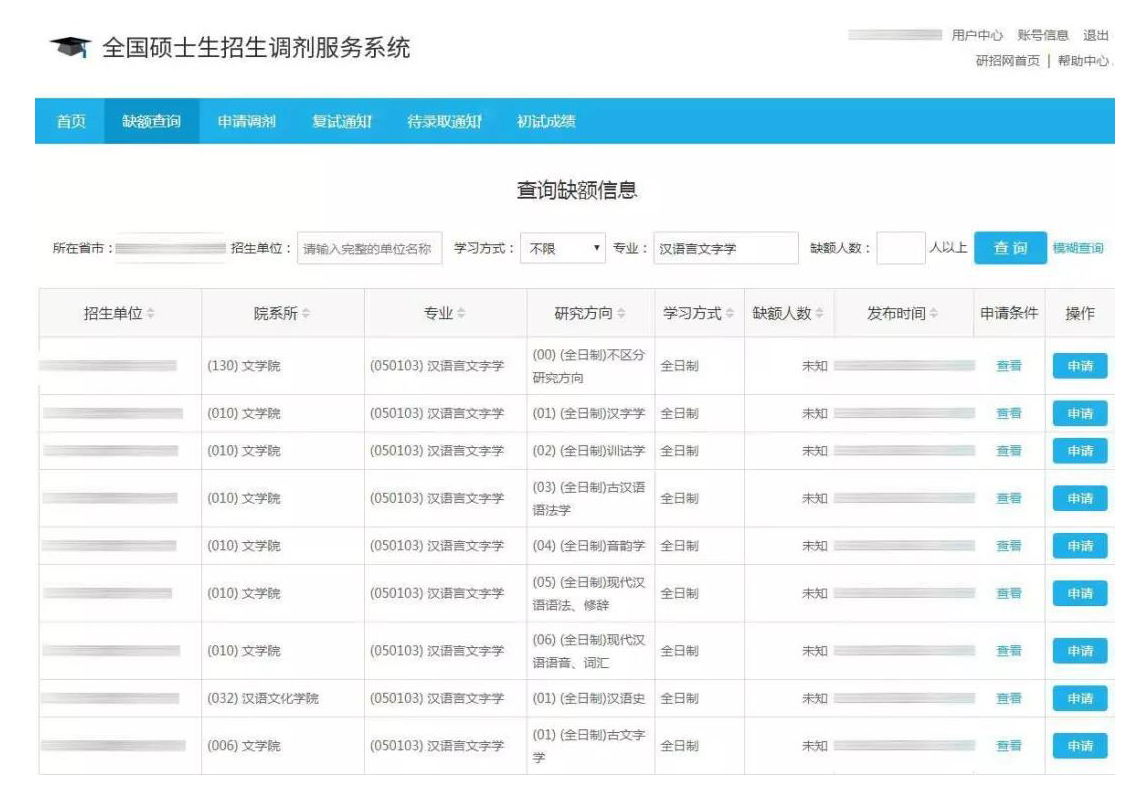Screen dimensions: 1148x787
Task: Open 初试成绩 tab
Action: pyautogui.click(x=546, y=122)
